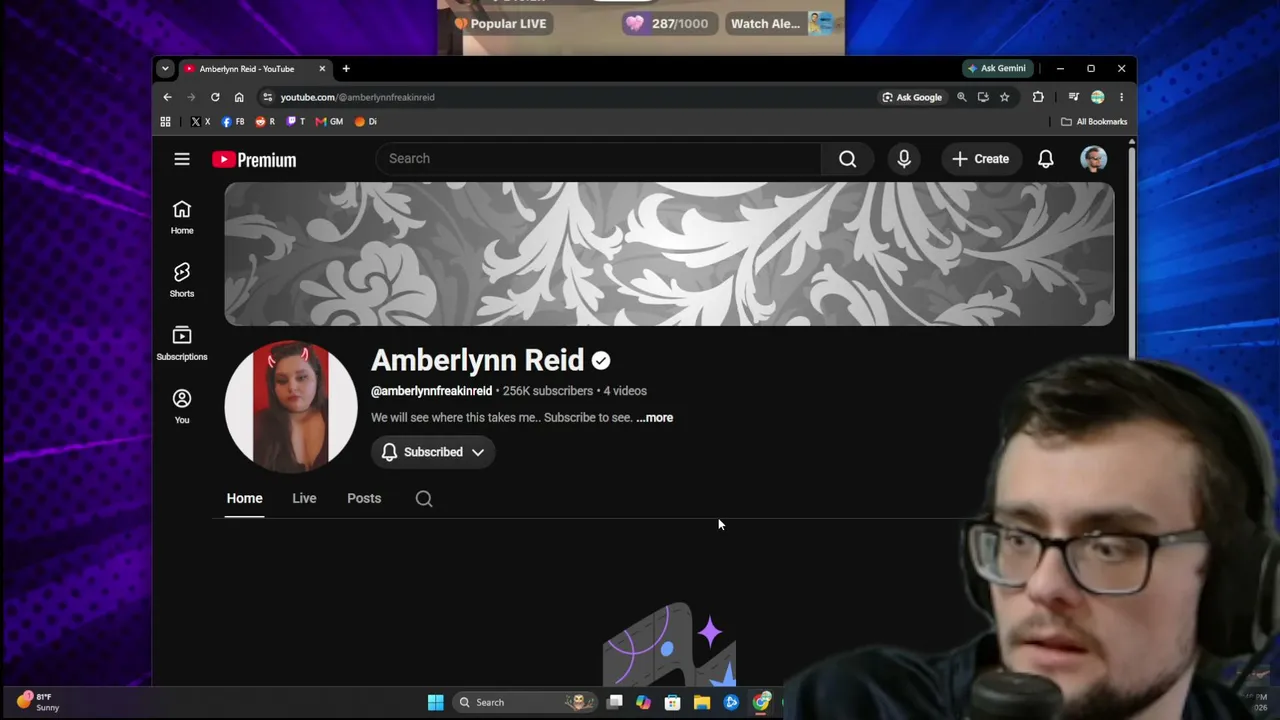This screenshot has width=1280, height=720.
Task: Open Home in the YouTube sidebar
Action: coord(182,217)
